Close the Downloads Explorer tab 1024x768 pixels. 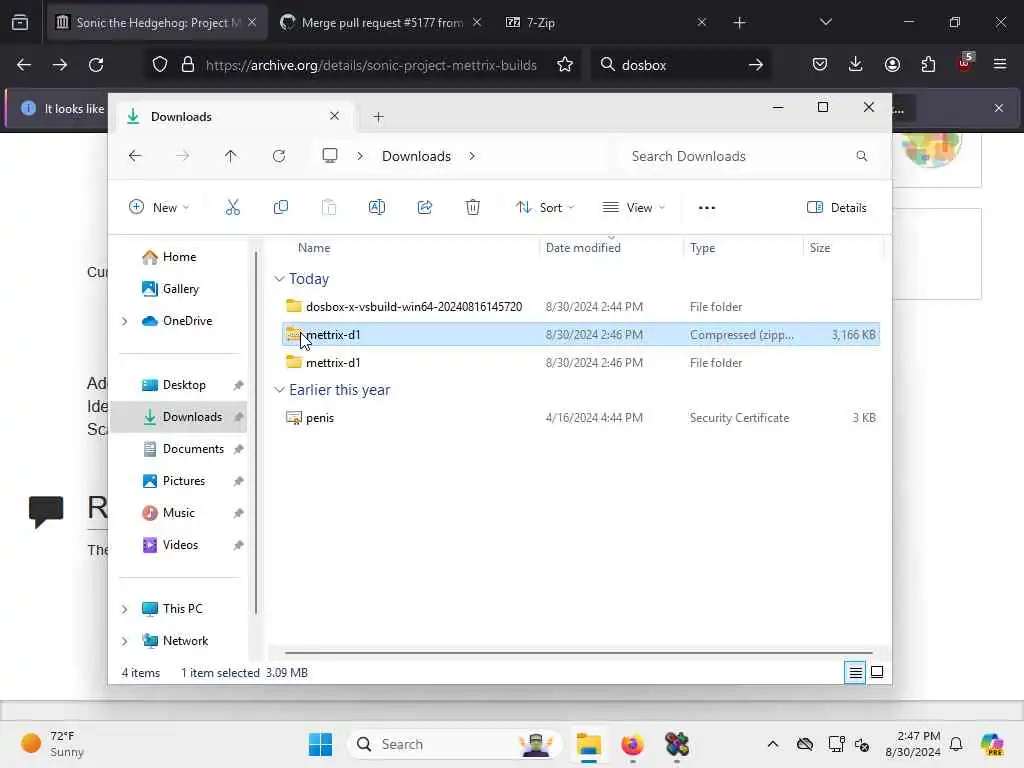point(334,116)
